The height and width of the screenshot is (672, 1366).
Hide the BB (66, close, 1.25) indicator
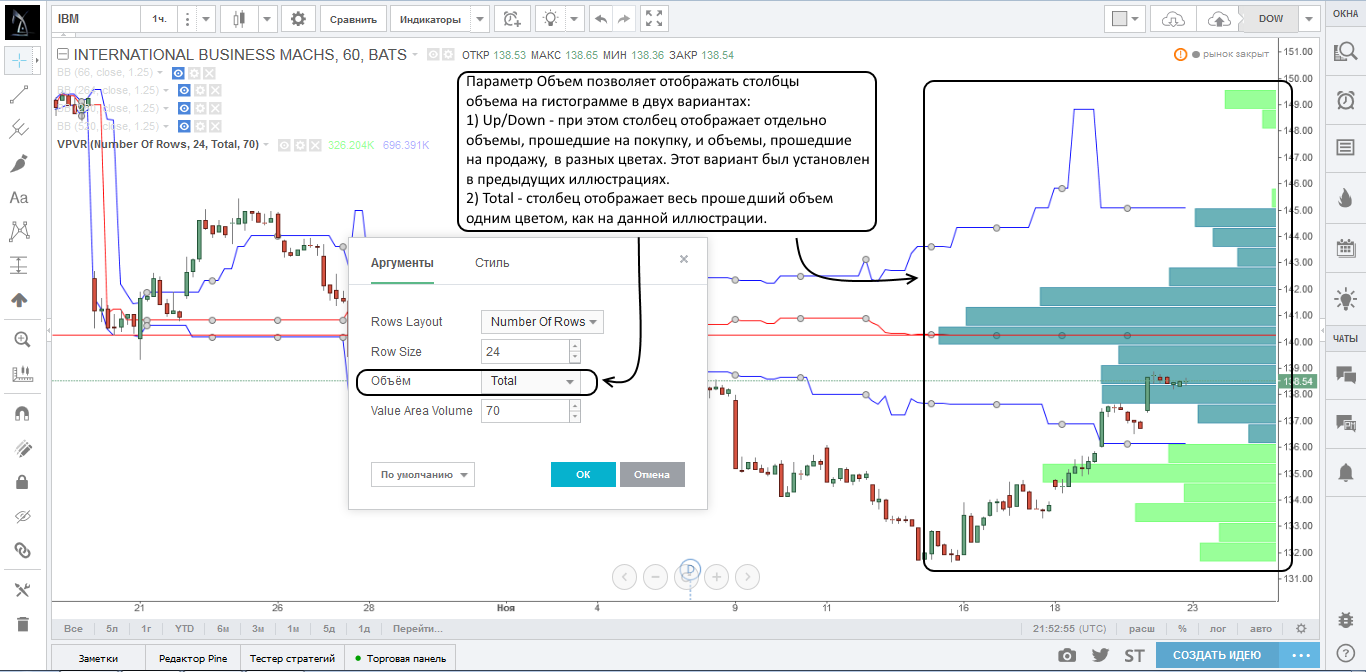(178, 73)
